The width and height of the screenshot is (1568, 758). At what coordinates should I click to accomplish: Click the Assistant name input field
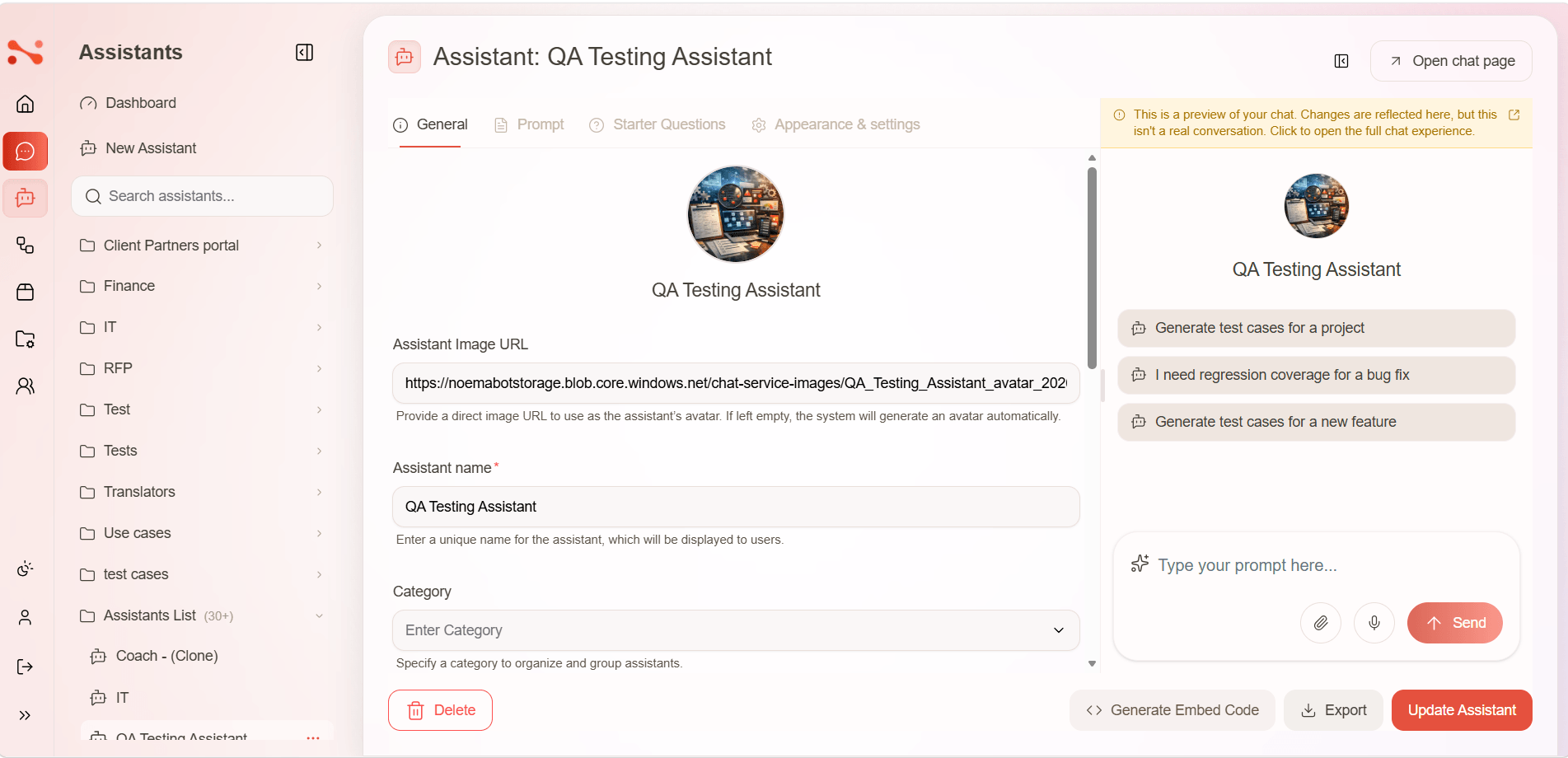736,507
